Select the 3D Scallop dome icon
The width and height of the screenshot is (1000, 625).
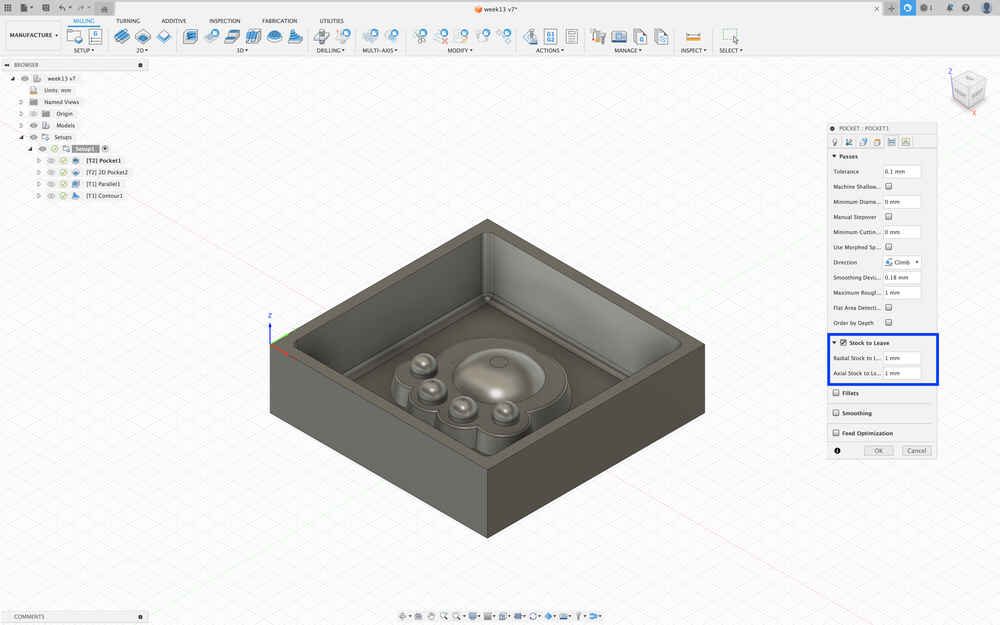click(x=274, y=36)
